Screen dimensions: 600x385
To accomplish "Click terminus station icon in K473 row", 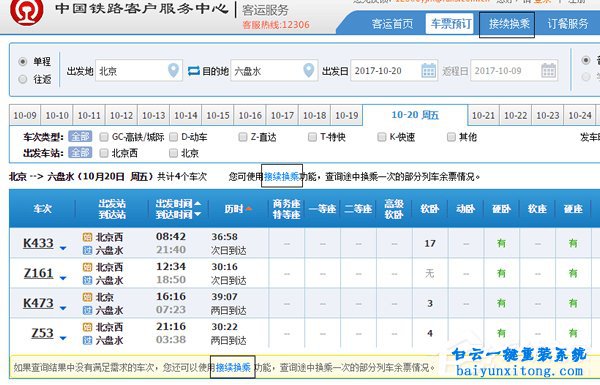I will pos(88,310).
